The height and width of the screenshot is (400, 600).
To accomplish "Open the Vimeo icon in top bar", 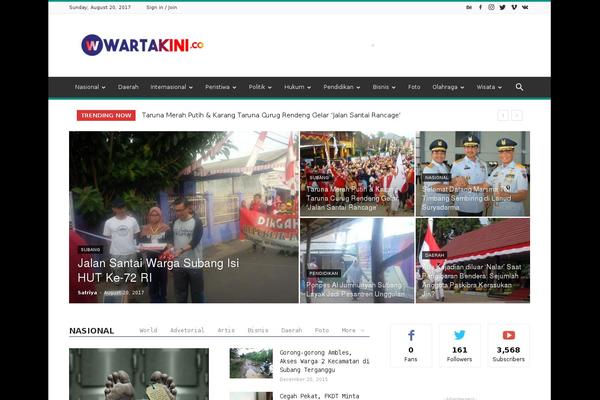I will (514, 7).
